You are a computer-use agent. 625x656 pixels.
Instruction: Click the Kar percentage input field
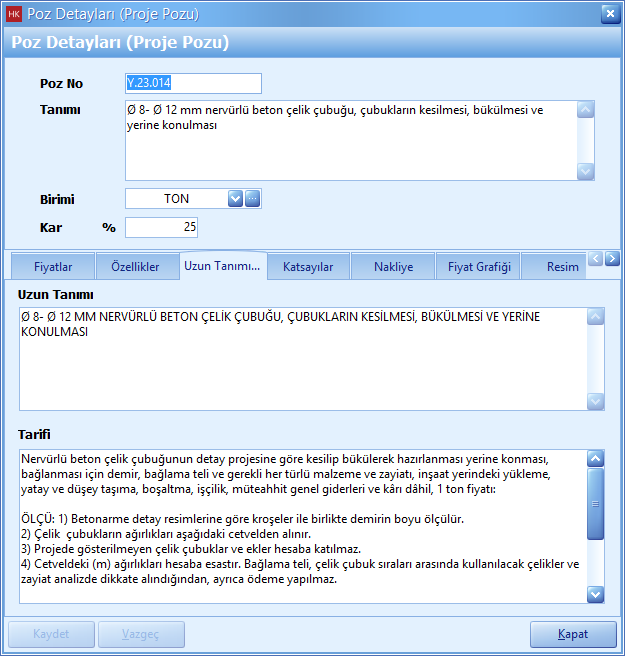[x=163, y=227]
